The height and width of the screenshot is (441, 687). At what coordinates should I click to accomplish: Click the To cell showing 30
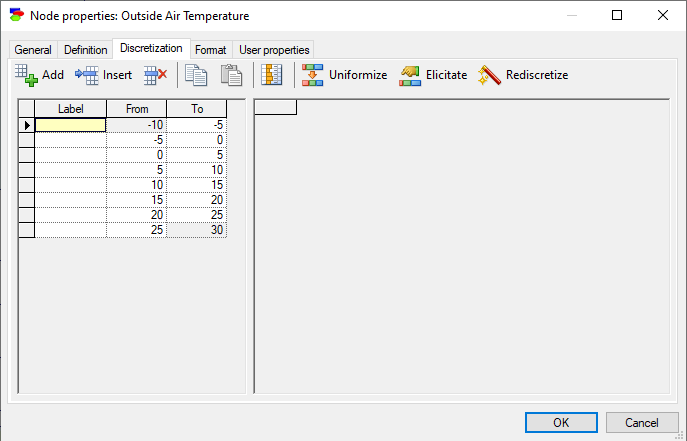(197, 230)
